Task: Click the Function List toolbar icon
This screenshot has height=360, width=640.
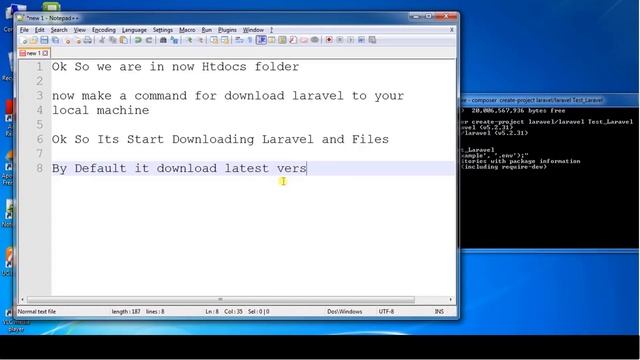Action: tap(293, 40)
